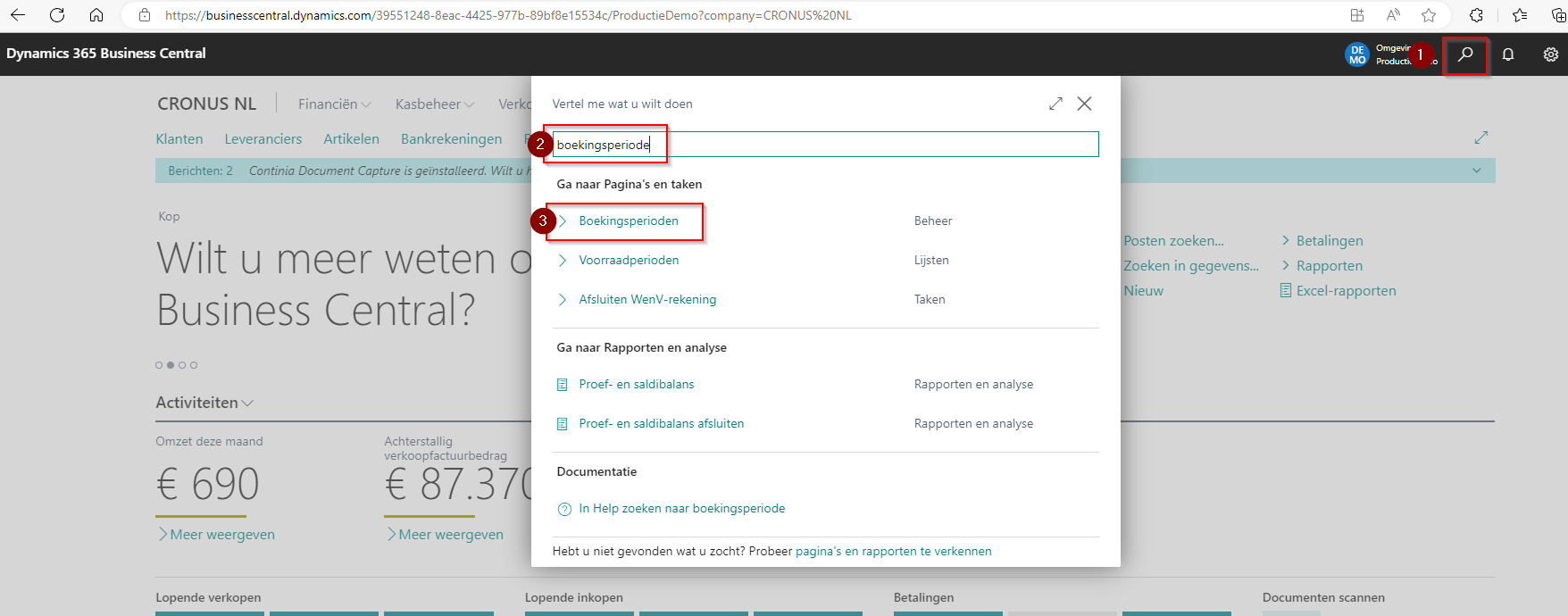Click the add-app icon in the address bar
This screenshot has width=1568, height=616.
tap(1357, 15)
